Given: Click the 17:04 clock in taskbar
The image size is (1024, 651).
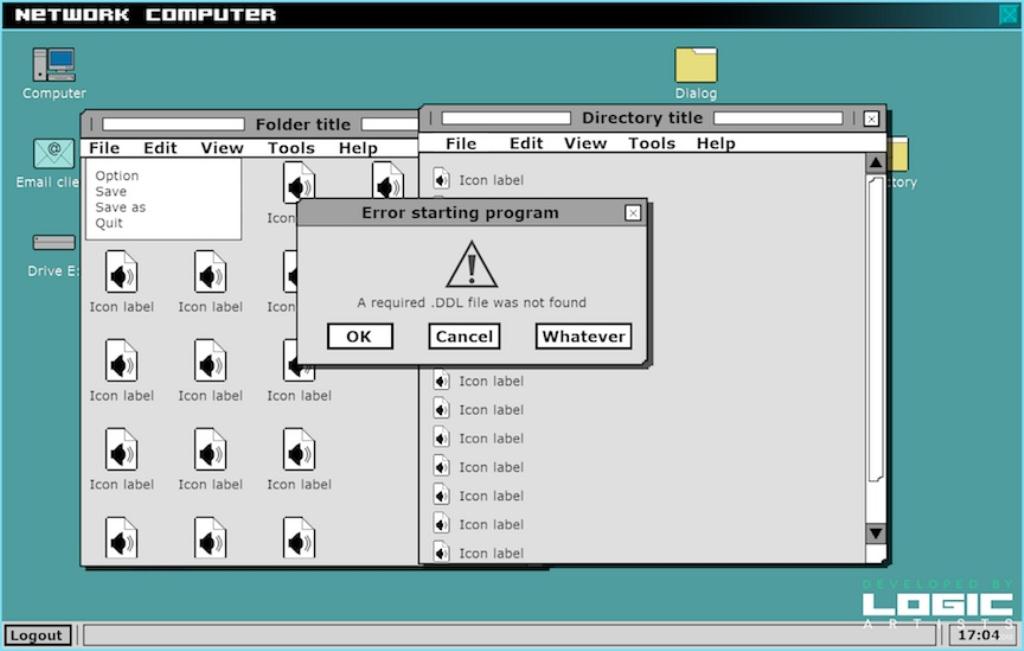Looking at the screenshot, I should coord(978,635).
